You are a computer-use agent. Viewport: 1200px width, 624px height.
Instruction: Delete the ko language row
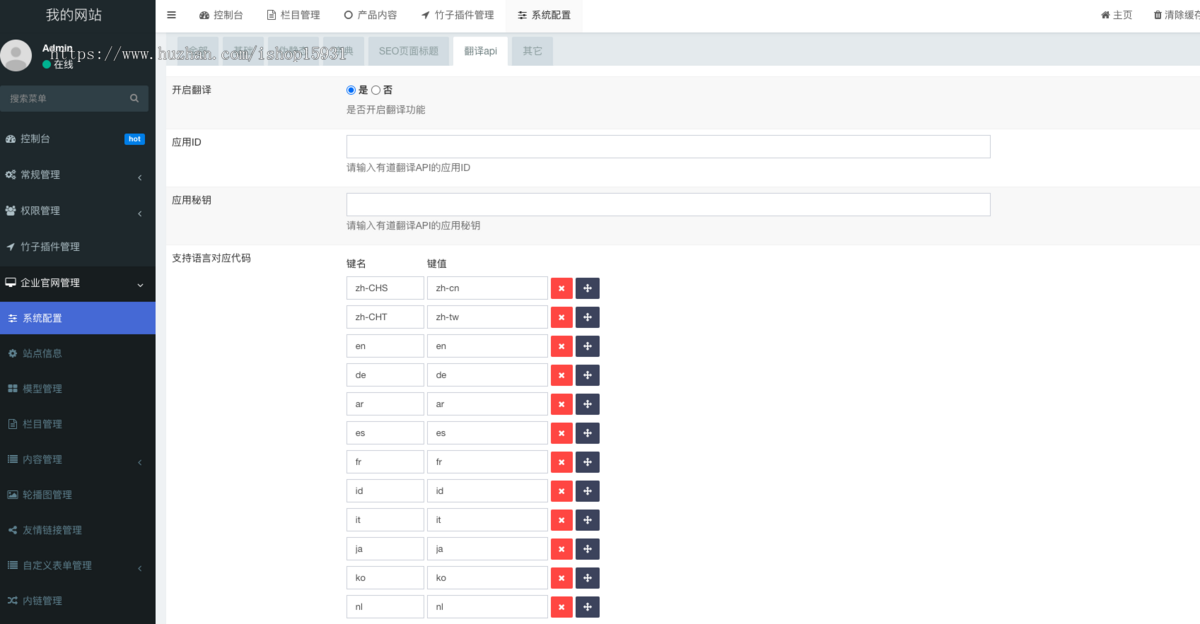pyautogui.click(x=562, y=578)
